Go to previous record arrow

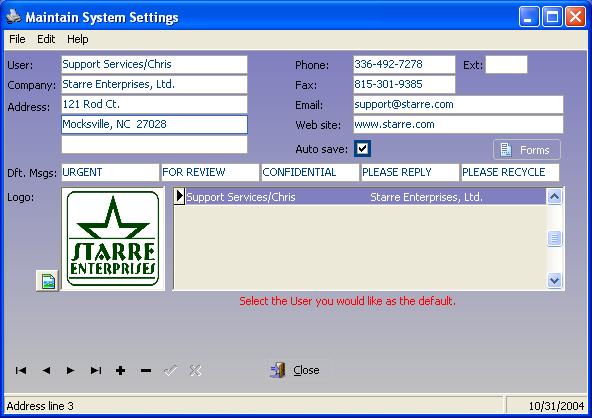46,370
